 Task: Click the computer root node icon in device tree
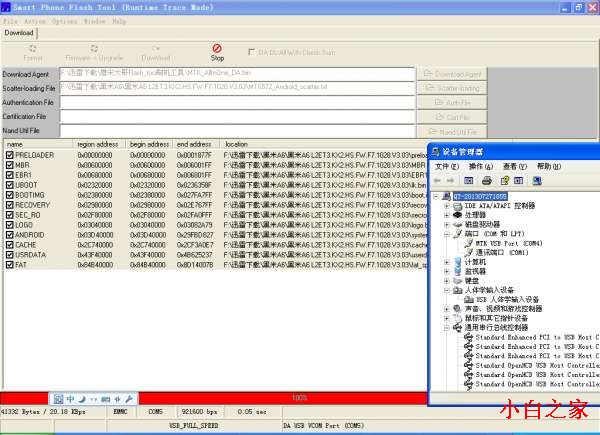[x=446, y=196]
